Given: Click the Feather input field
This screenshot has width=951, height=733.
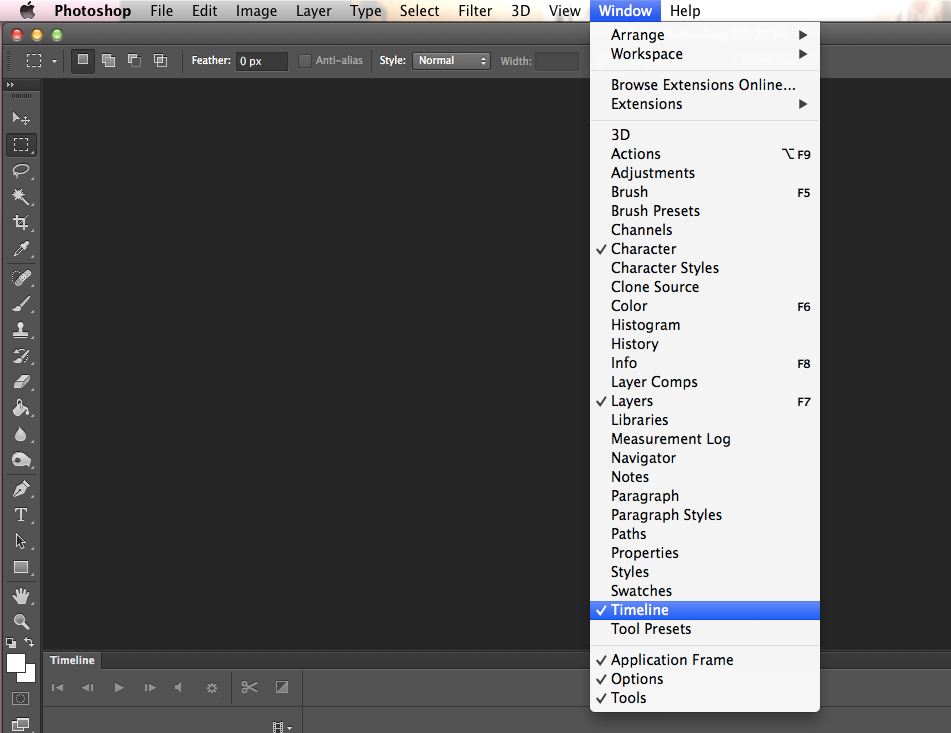Looking at the screenshot, I should [x=261, y=61].
